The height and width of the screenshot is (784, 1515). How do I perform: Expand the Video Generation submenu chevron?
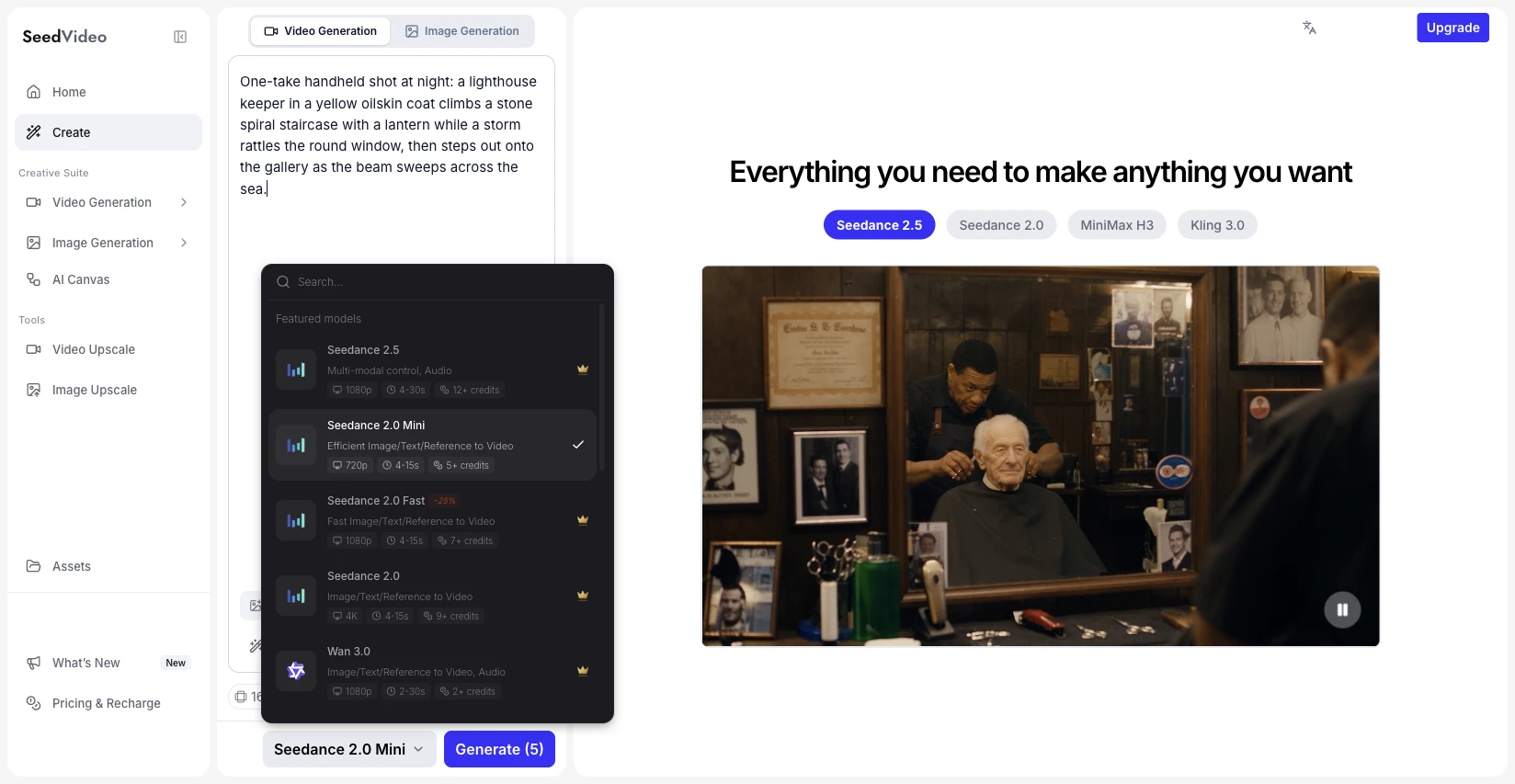click(184, 202)
